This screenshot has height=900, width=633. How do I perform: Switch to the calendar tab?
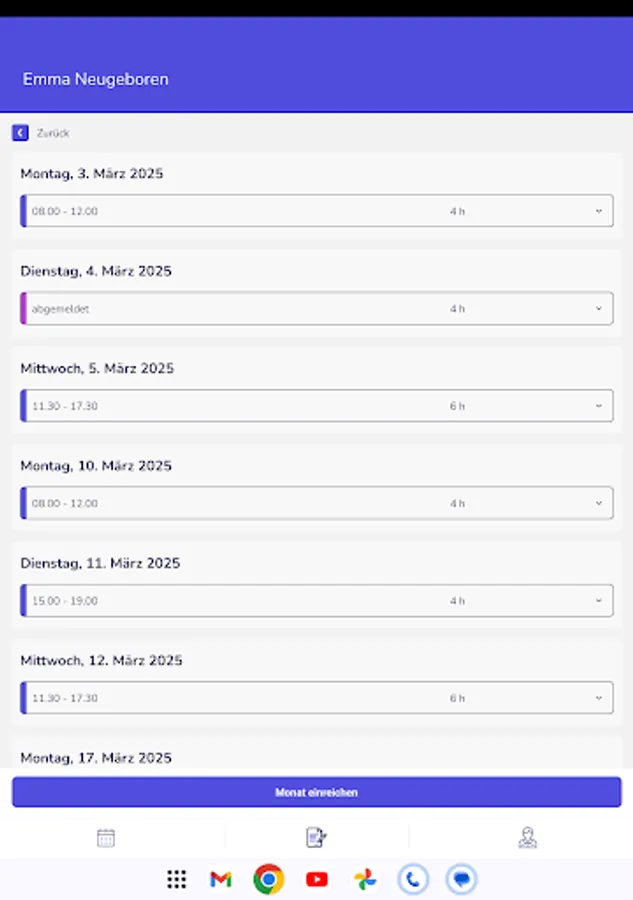(105, 836)
